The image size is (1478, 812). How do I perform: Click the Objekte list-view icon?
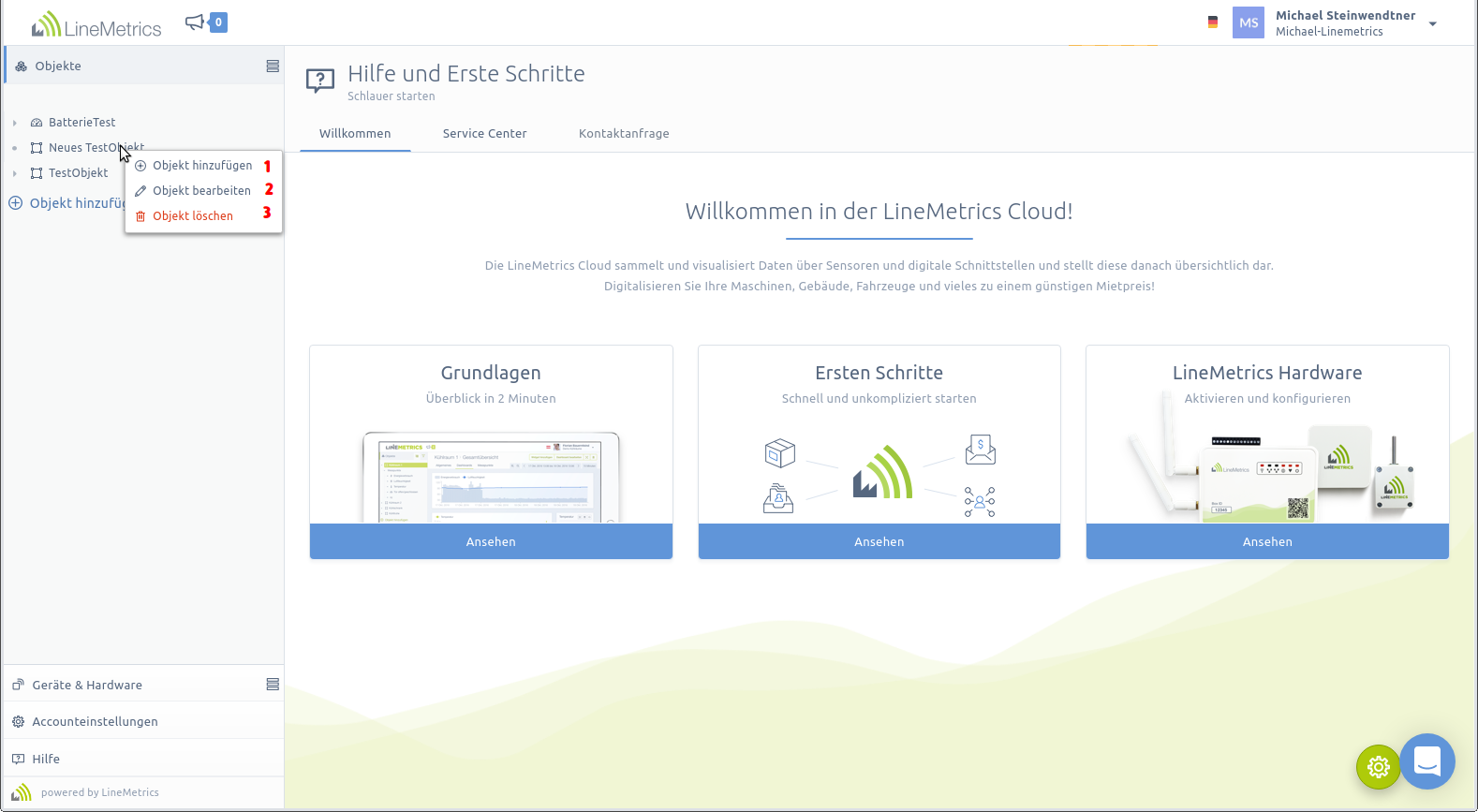pos(273,66)
